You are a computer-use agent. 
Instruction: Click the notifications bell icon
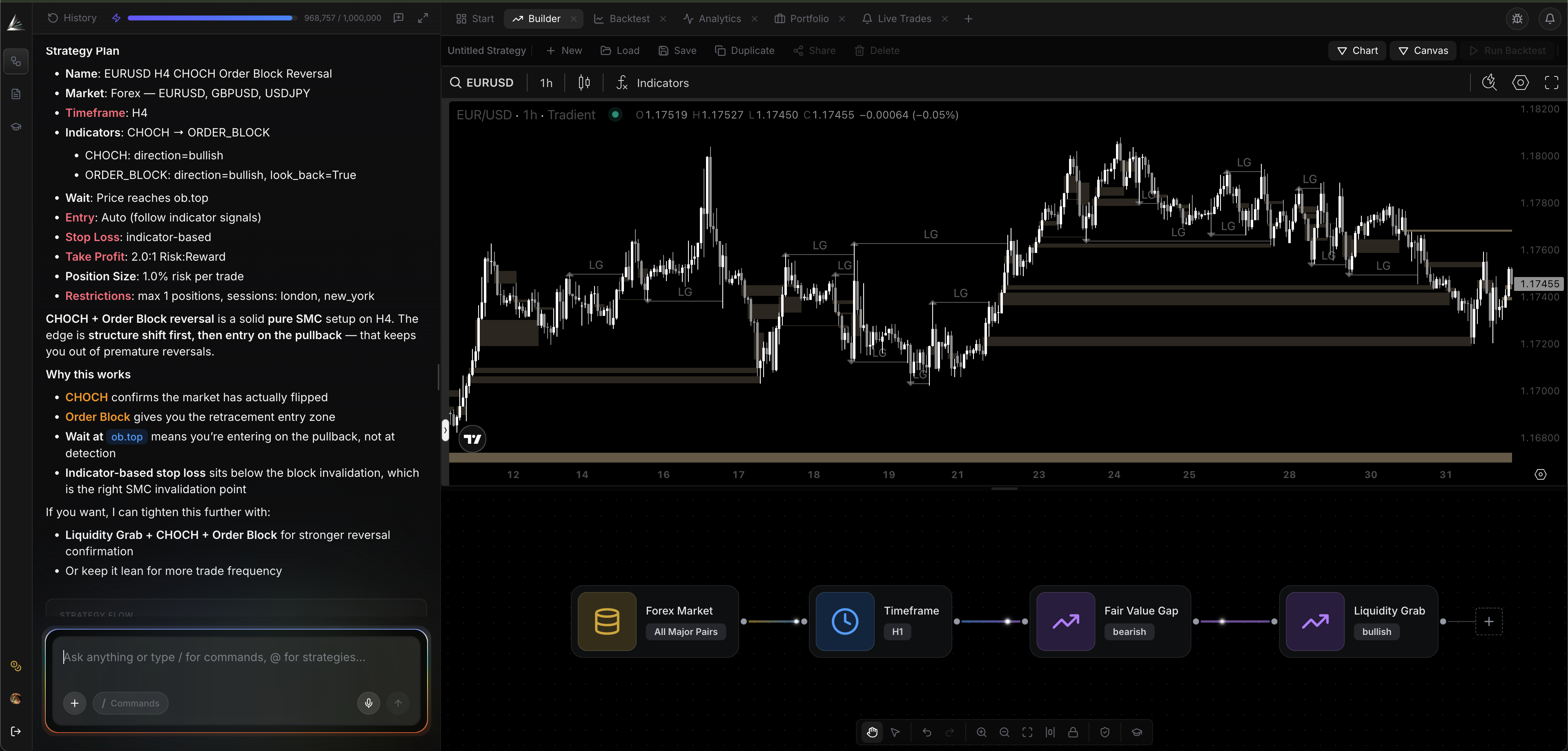[x=1549, y=19]
